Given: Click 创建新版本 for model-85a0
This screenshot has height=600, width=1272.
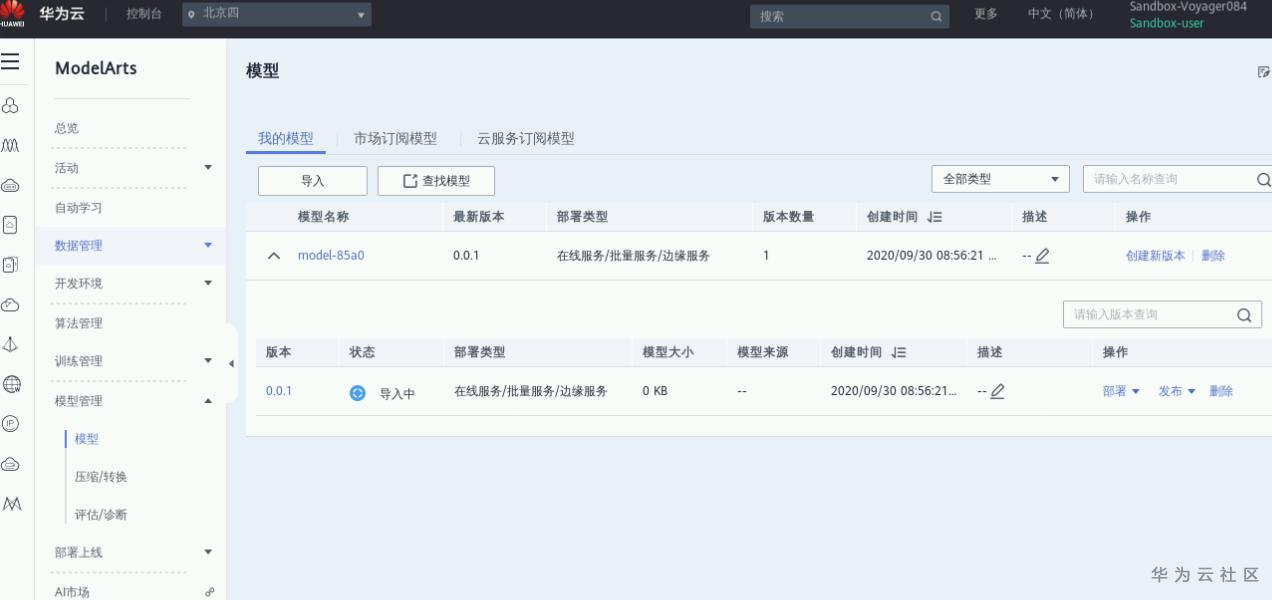Looking at the screenshot, I should (1155, 256).
